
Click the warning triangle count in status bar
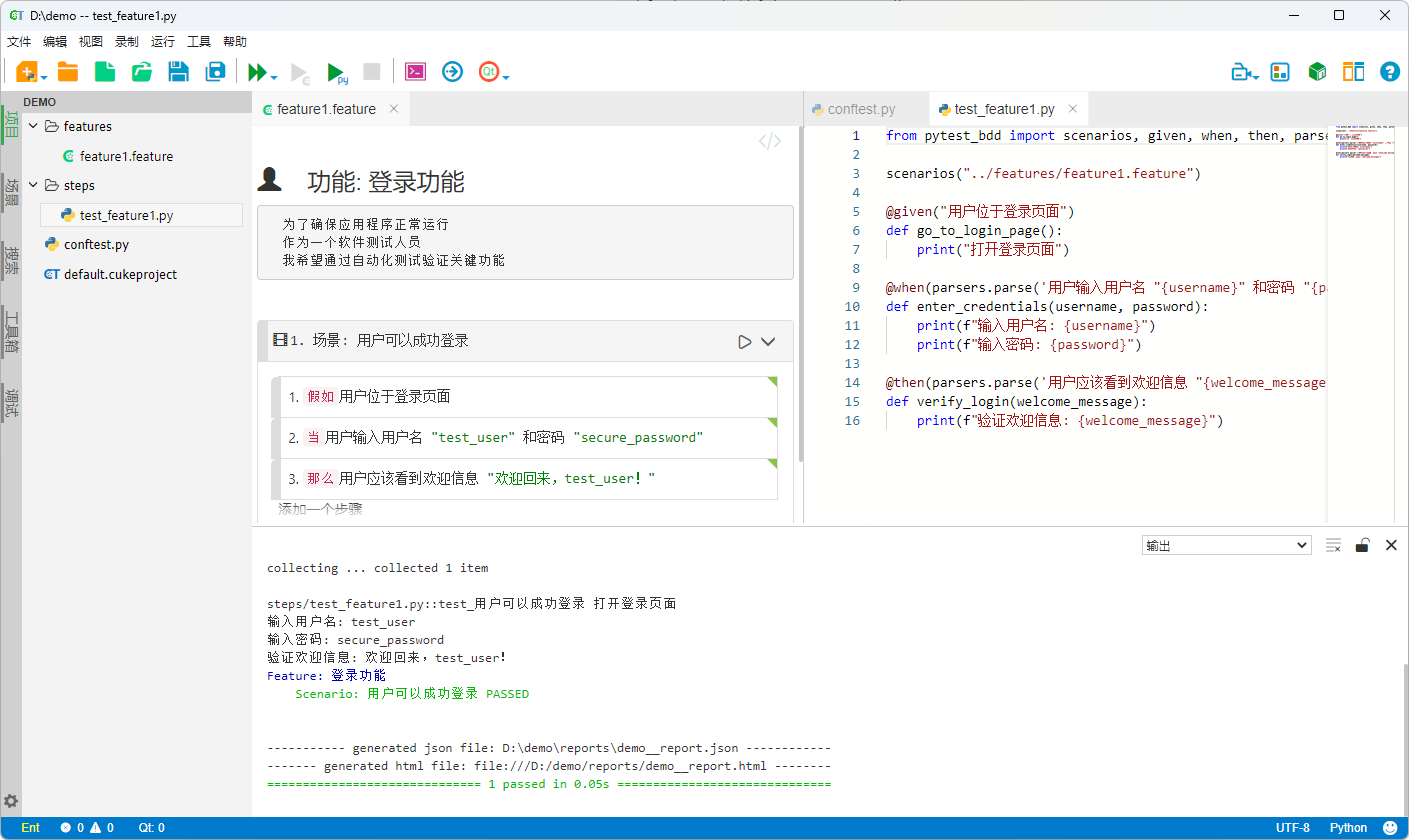pos(96,828)
